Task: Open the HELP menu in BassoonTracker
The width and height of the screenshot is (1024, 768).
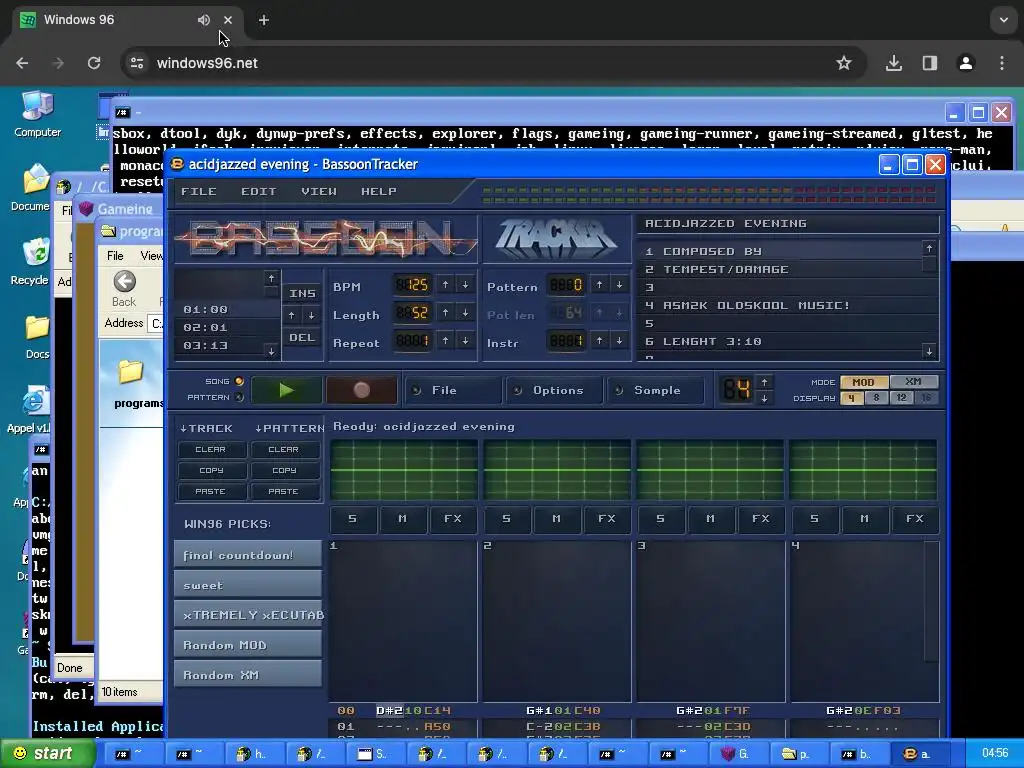Action: click(x=379, y=191)
